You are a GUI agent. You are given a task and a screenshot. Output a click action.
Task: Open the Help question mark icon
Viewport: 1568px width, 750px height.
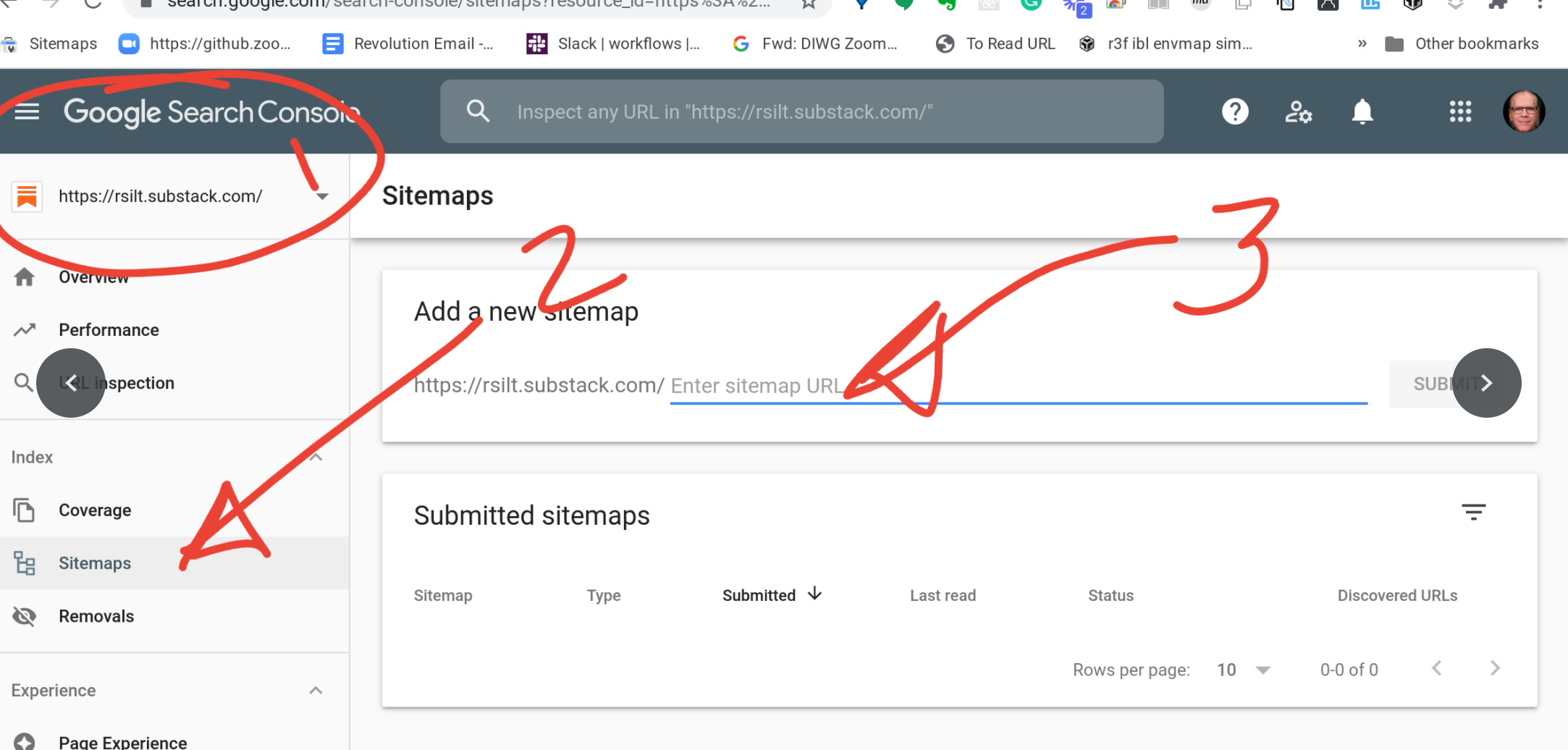pos(1235,111)
